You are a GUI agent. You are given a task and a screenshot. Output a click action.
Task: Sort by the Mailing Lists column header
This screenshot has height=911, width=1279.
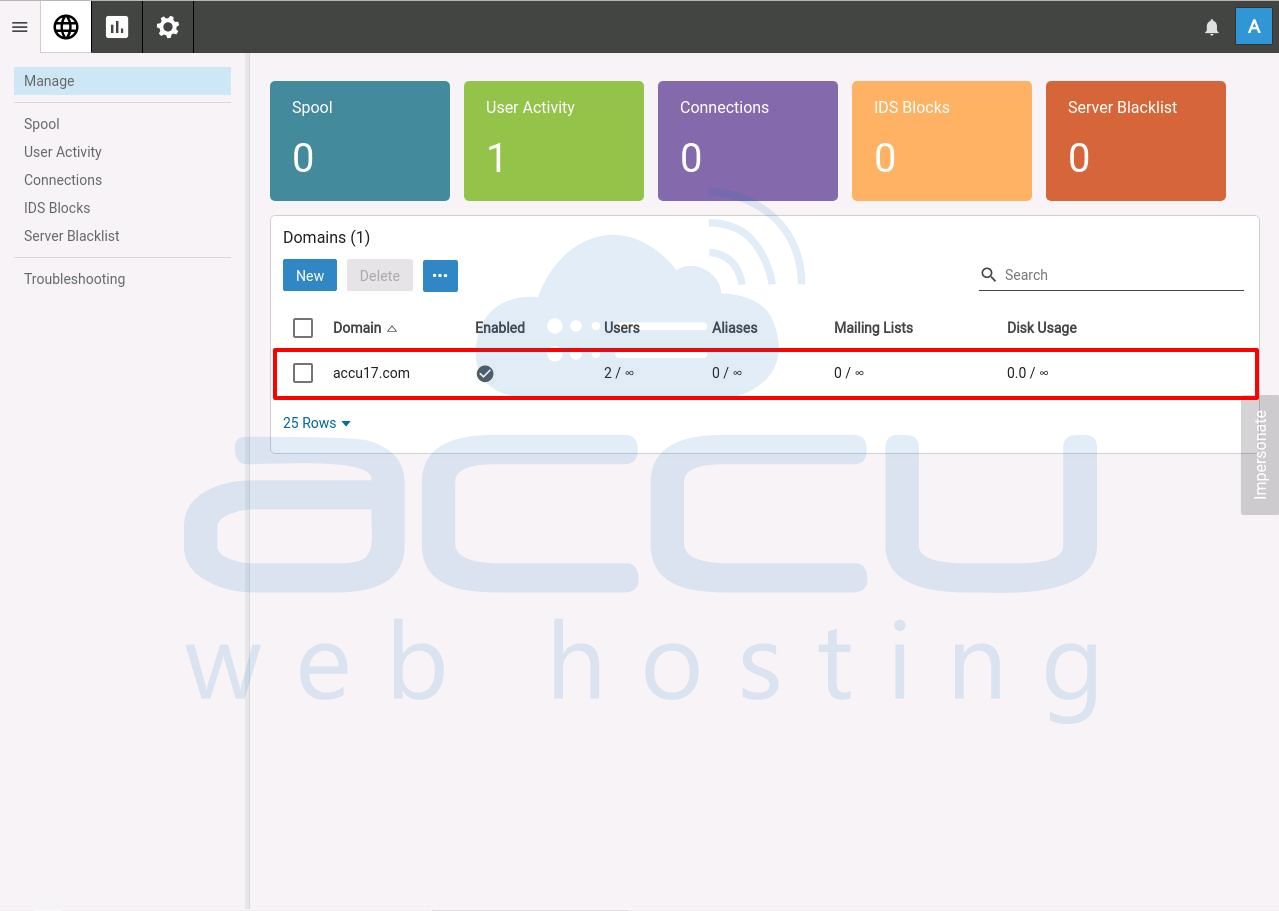873,328
